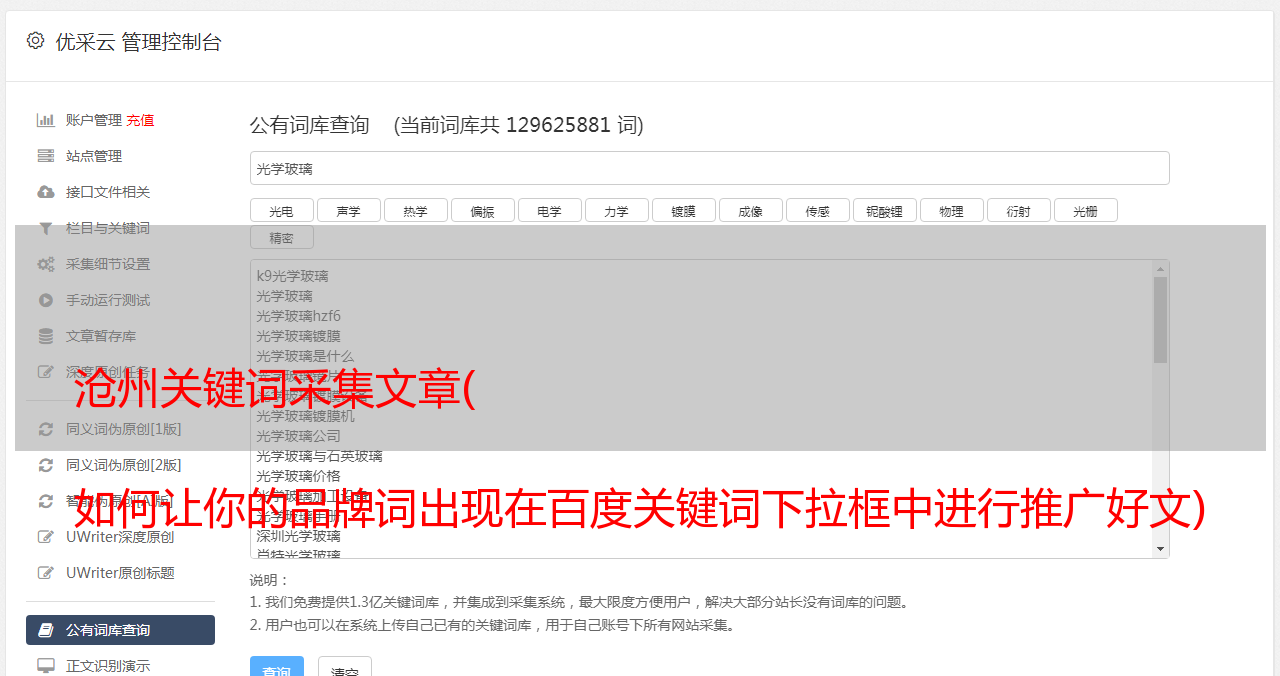Open the 公有词库查询 menu item
Screen dimensions: 1280x676
120,630
